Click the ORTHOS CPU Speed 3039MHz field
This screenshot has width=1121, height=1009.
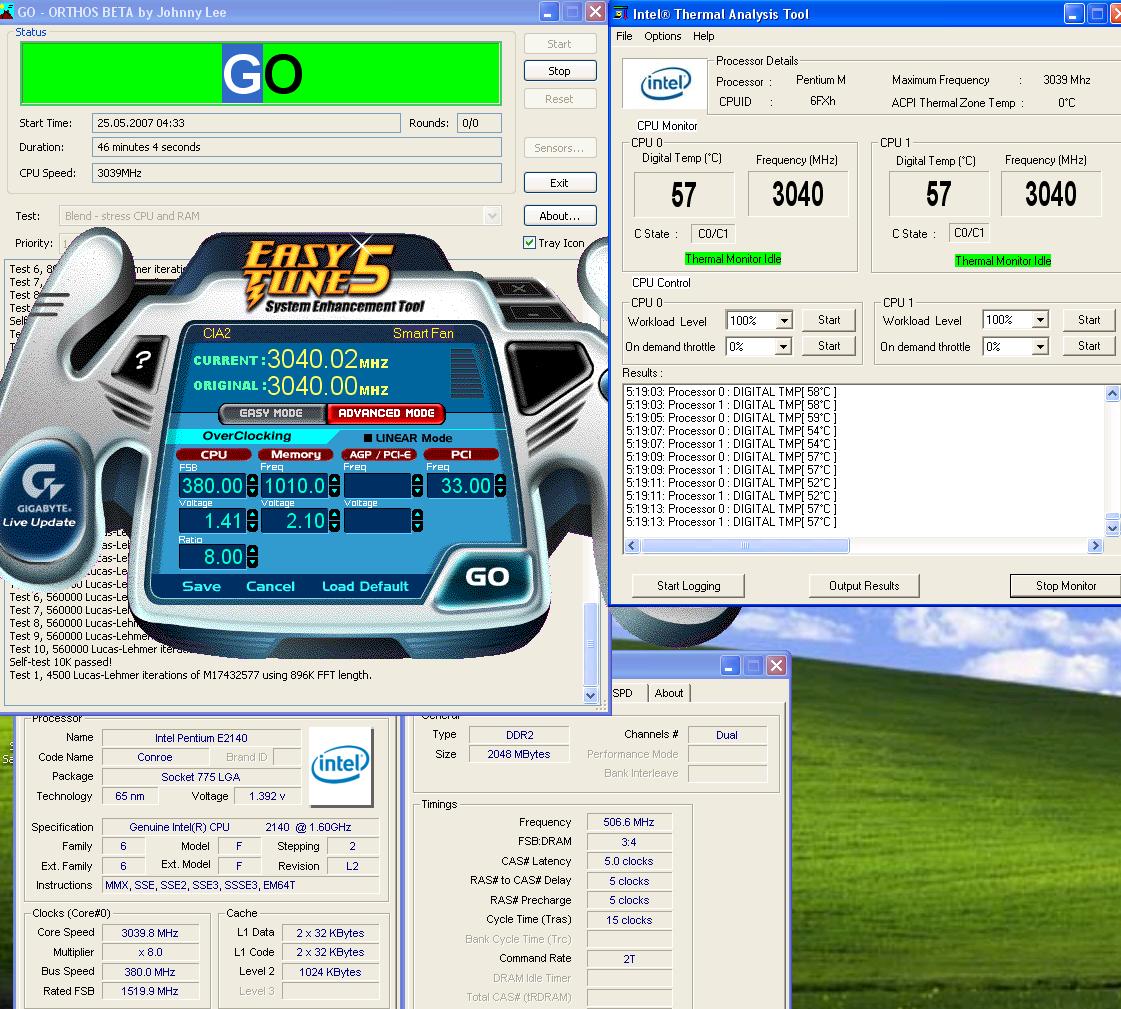pyautogui.click(x=297, y=173)
